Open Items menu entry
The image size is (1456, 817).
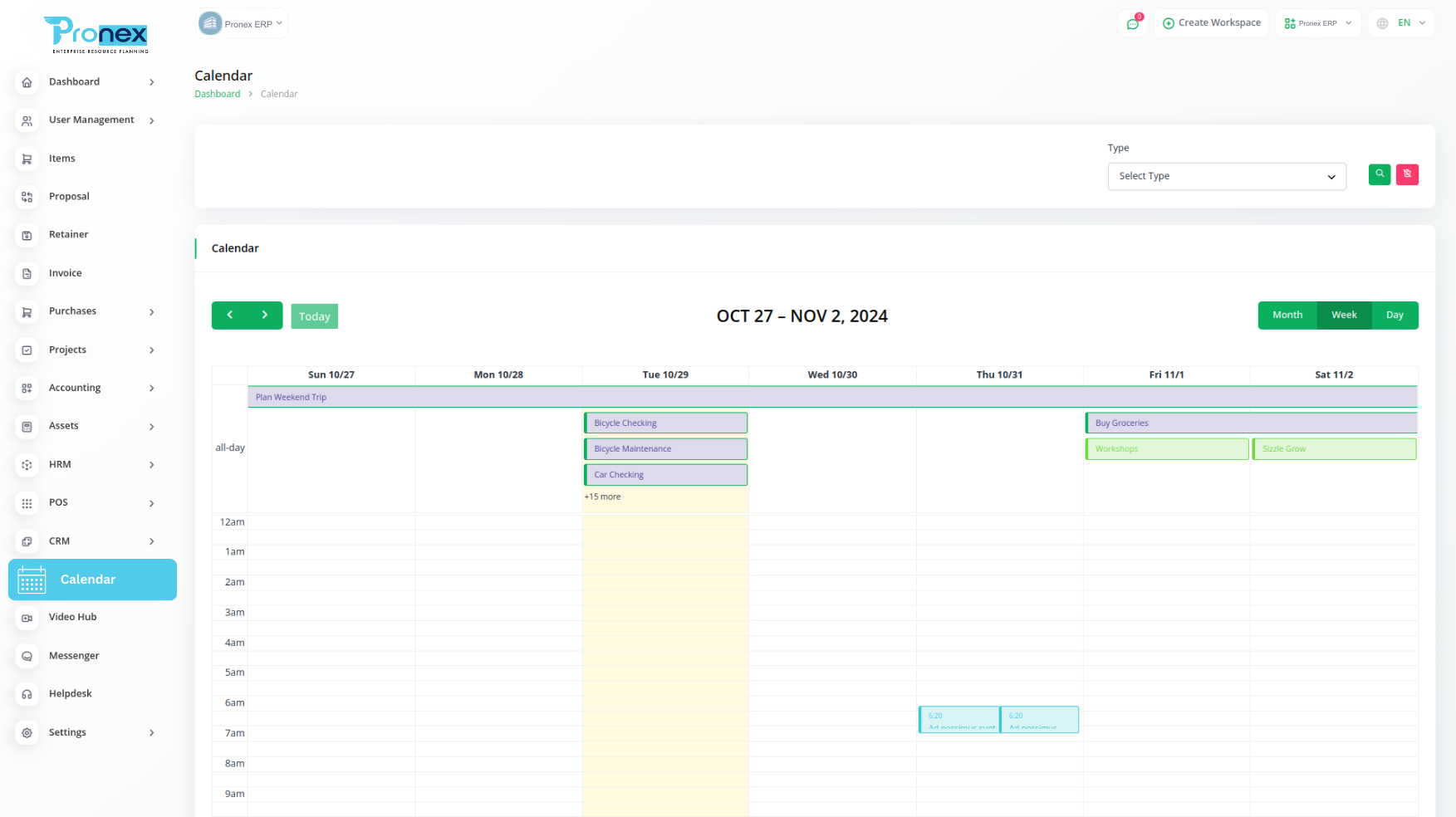tap(62, 159)
